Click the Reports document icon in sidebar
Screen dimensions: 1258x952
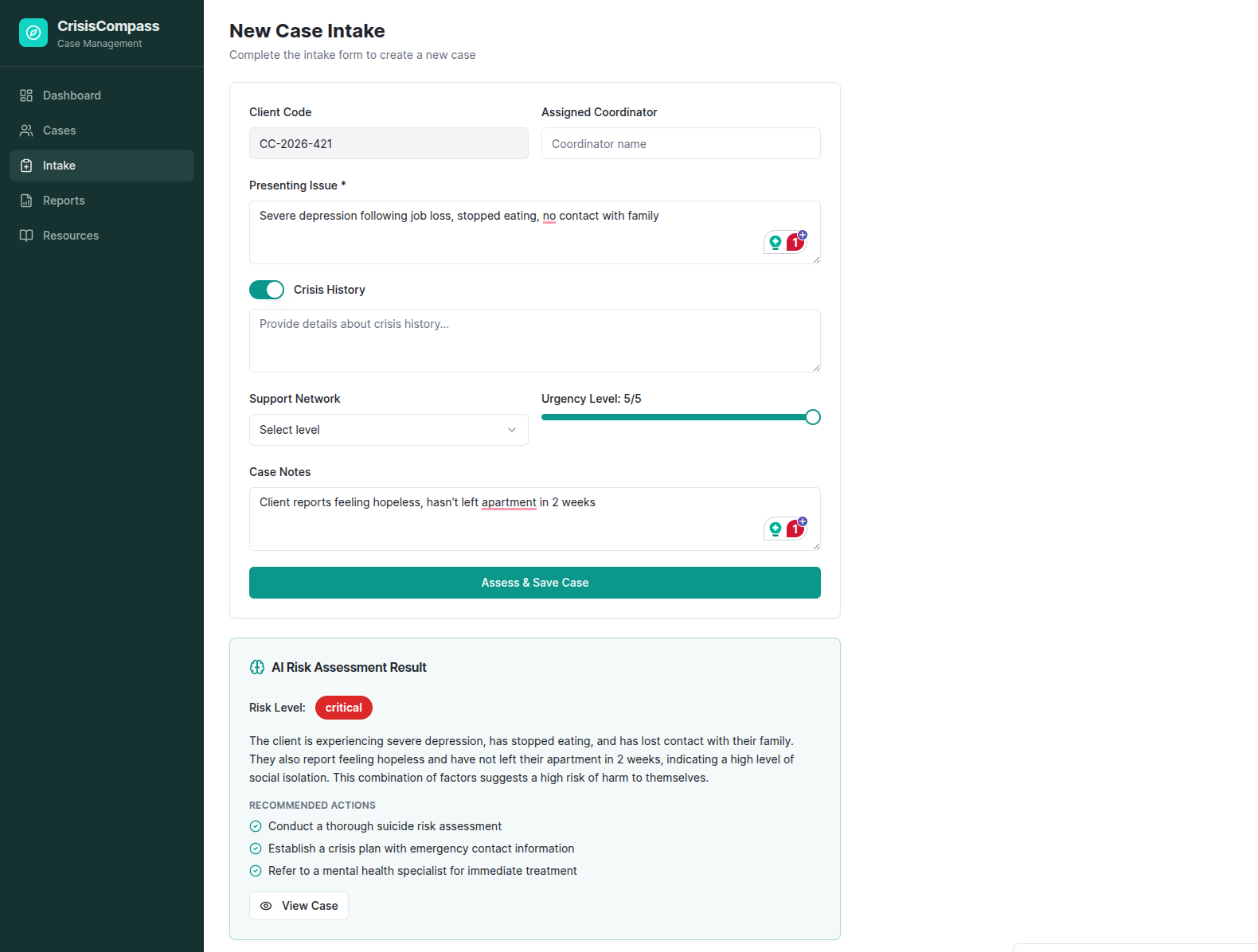[x=26, y=201]
